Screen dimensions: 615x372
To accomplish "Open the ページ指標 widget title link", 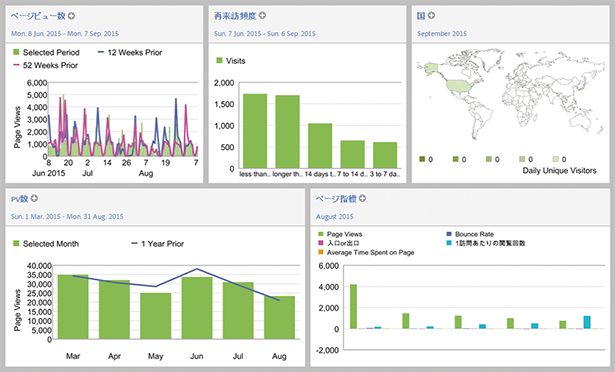I will [x=336, y=199].
